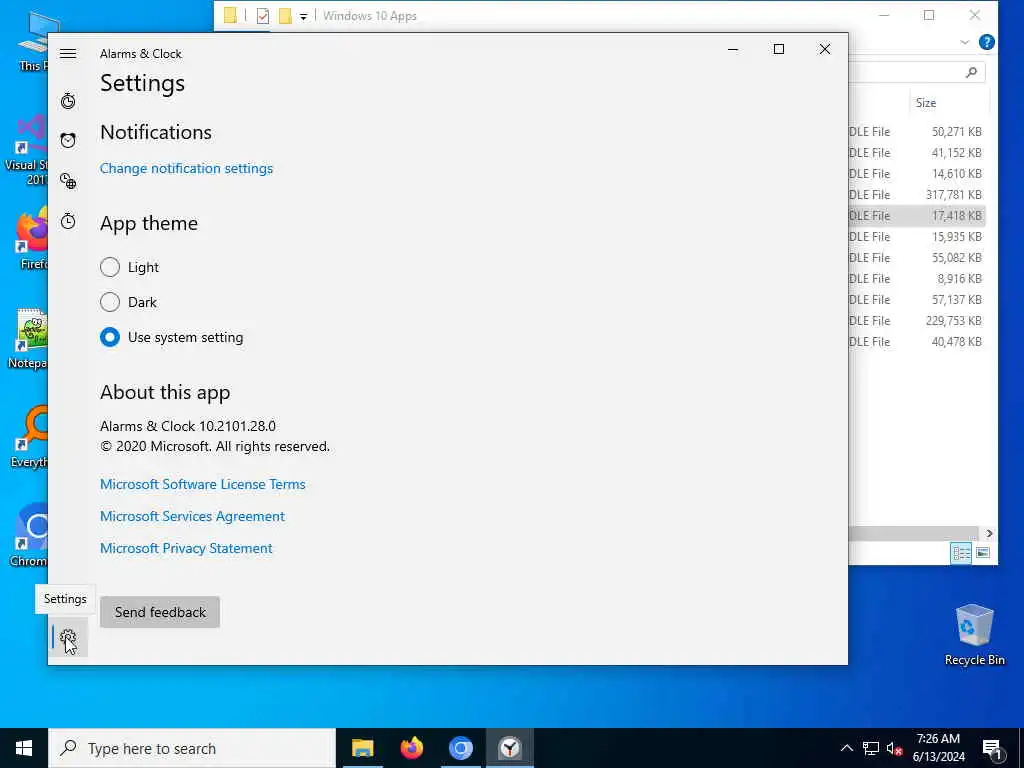This screenshot has height=768, width=1024.
Task: Open the hamburger navigation menu in Alarms & Clock
Action: click(68, 54)
